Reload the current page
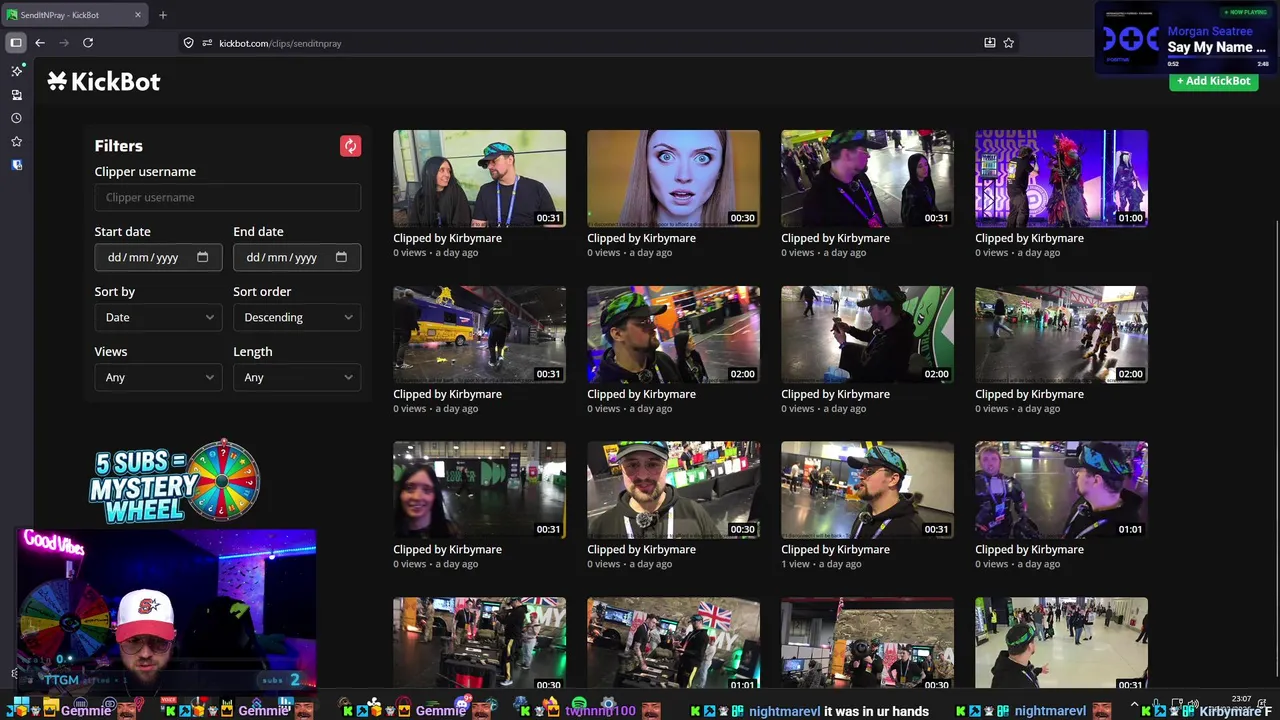1280x720 pixels. coord(88,43)
